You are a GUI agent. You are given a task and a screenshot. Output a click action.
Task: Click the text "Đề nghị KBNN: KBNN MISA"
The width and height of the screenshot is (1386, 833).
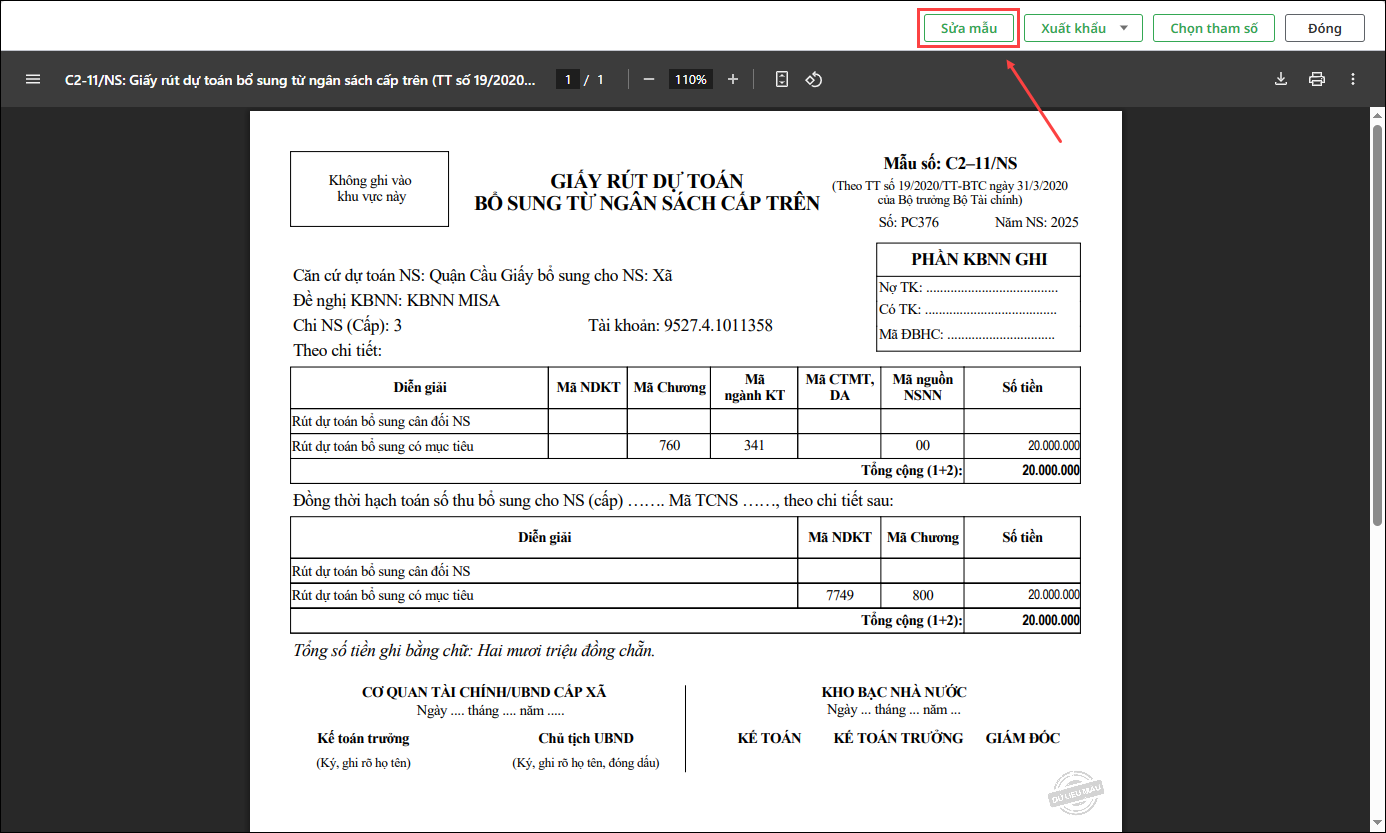396,300
